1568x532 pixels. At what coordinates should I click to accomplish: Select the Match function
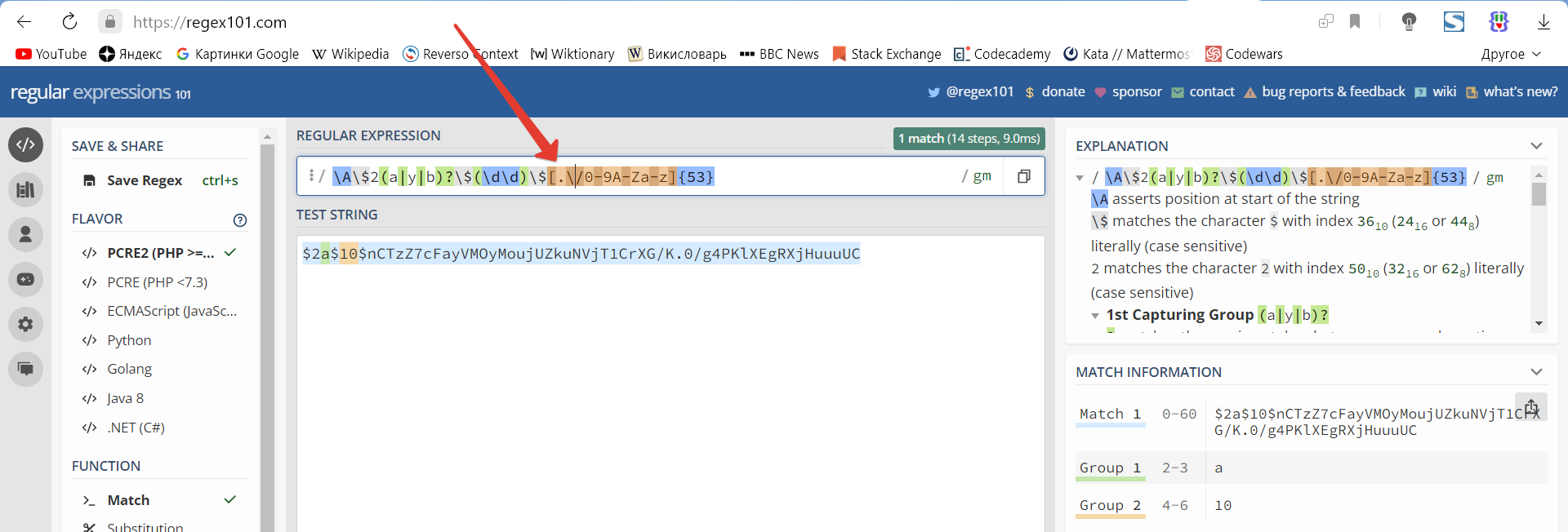click(x=128, y=500)
